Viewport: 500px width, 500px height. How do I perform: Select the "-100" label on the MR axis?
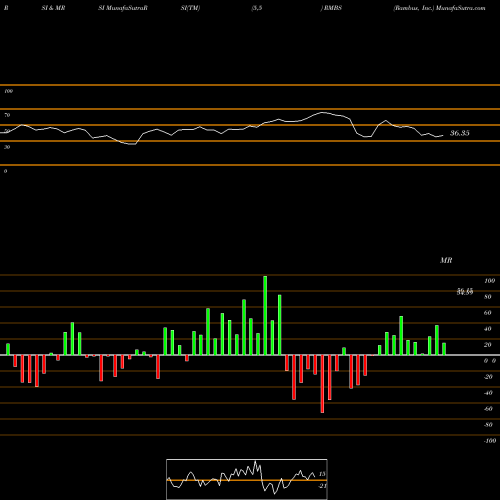coord(490,441)
